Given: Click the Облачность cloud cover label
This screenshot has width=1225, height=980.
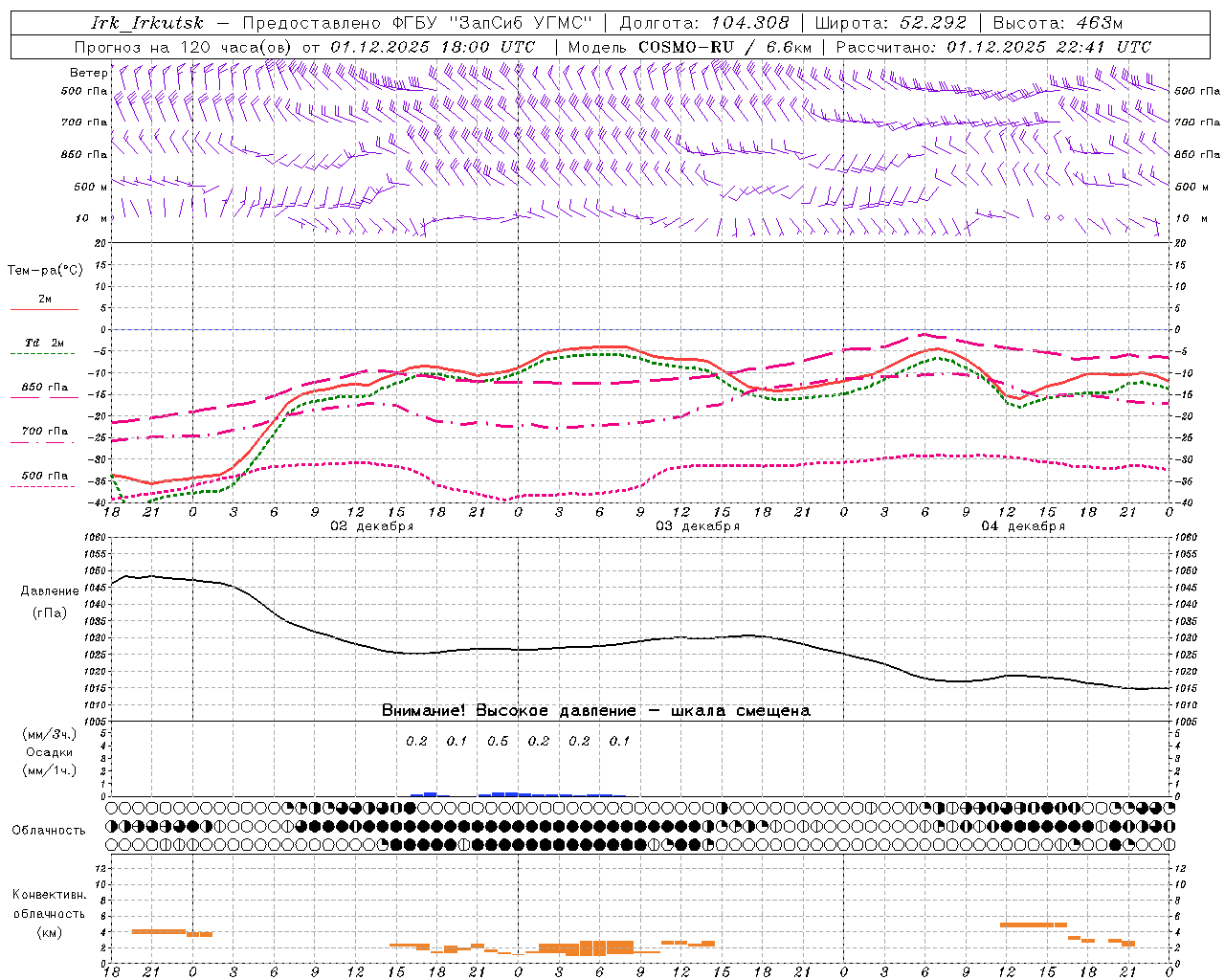Looking at the screenshot, I should [49, 830].
